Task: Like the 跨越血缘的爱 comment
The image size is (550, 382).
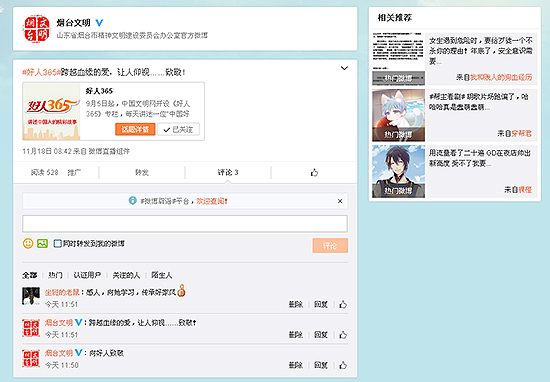Action: [x=343, y=335]
